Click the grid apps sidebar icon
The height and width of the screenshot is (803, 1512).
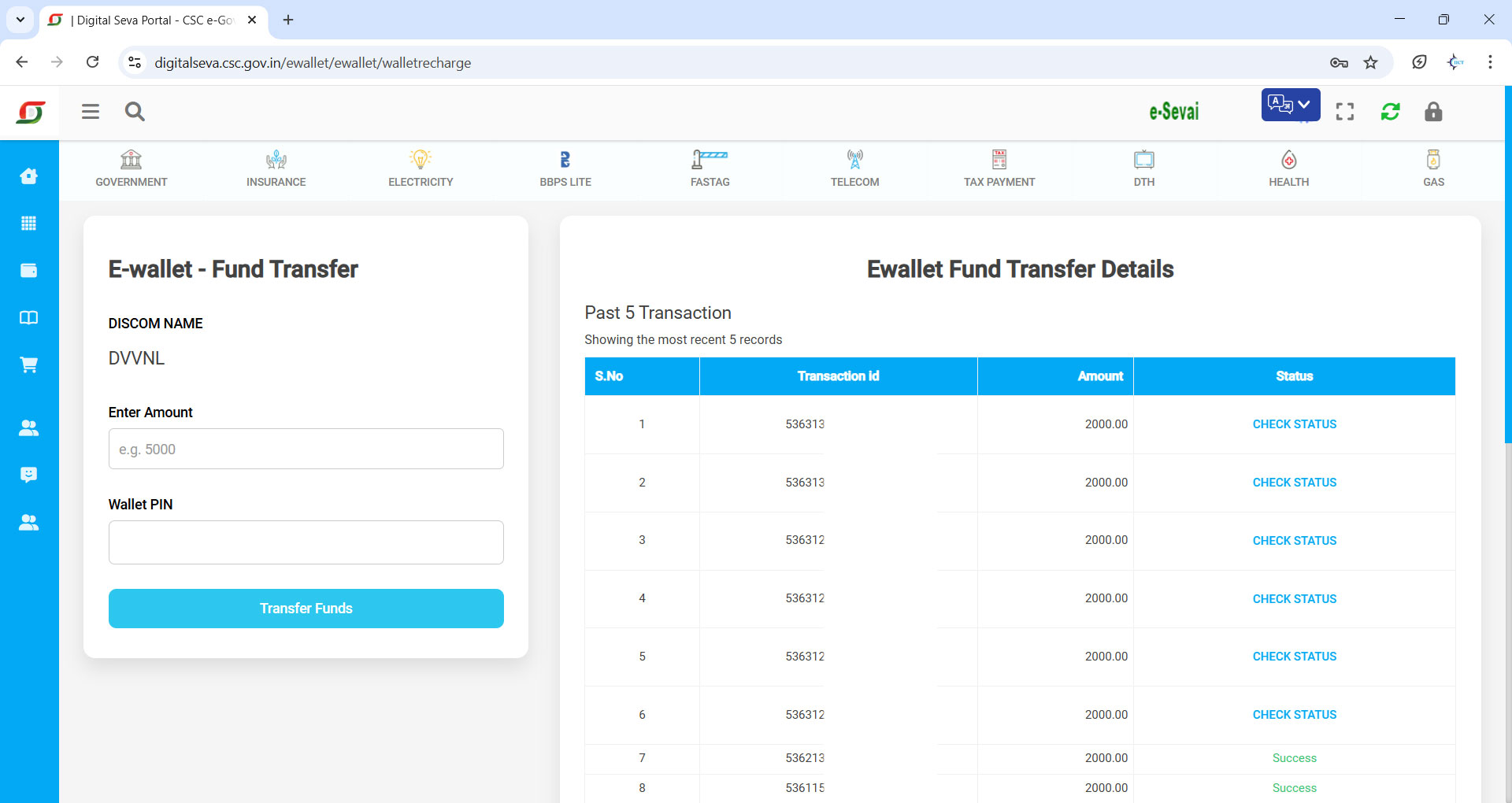coord(29,224)
